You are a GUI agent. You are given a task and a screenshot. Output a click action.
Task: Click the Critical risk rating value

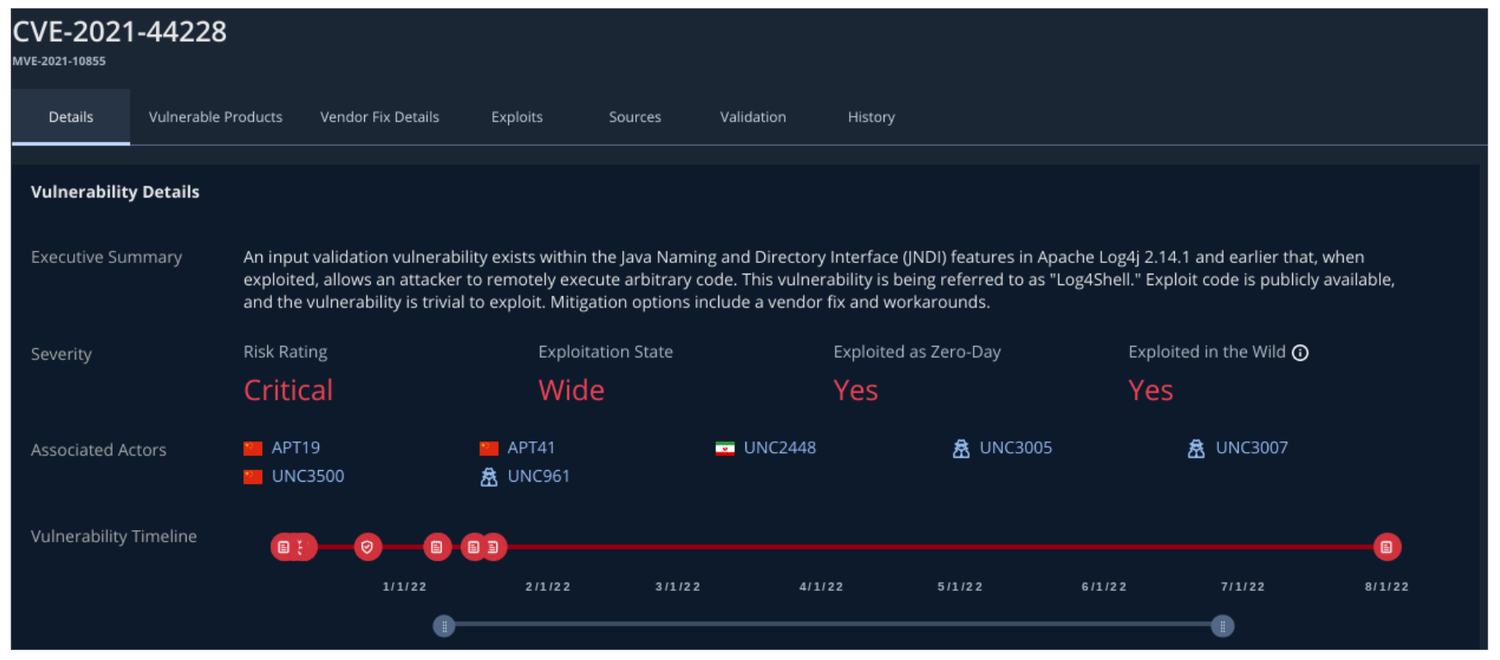coord(288,390)
